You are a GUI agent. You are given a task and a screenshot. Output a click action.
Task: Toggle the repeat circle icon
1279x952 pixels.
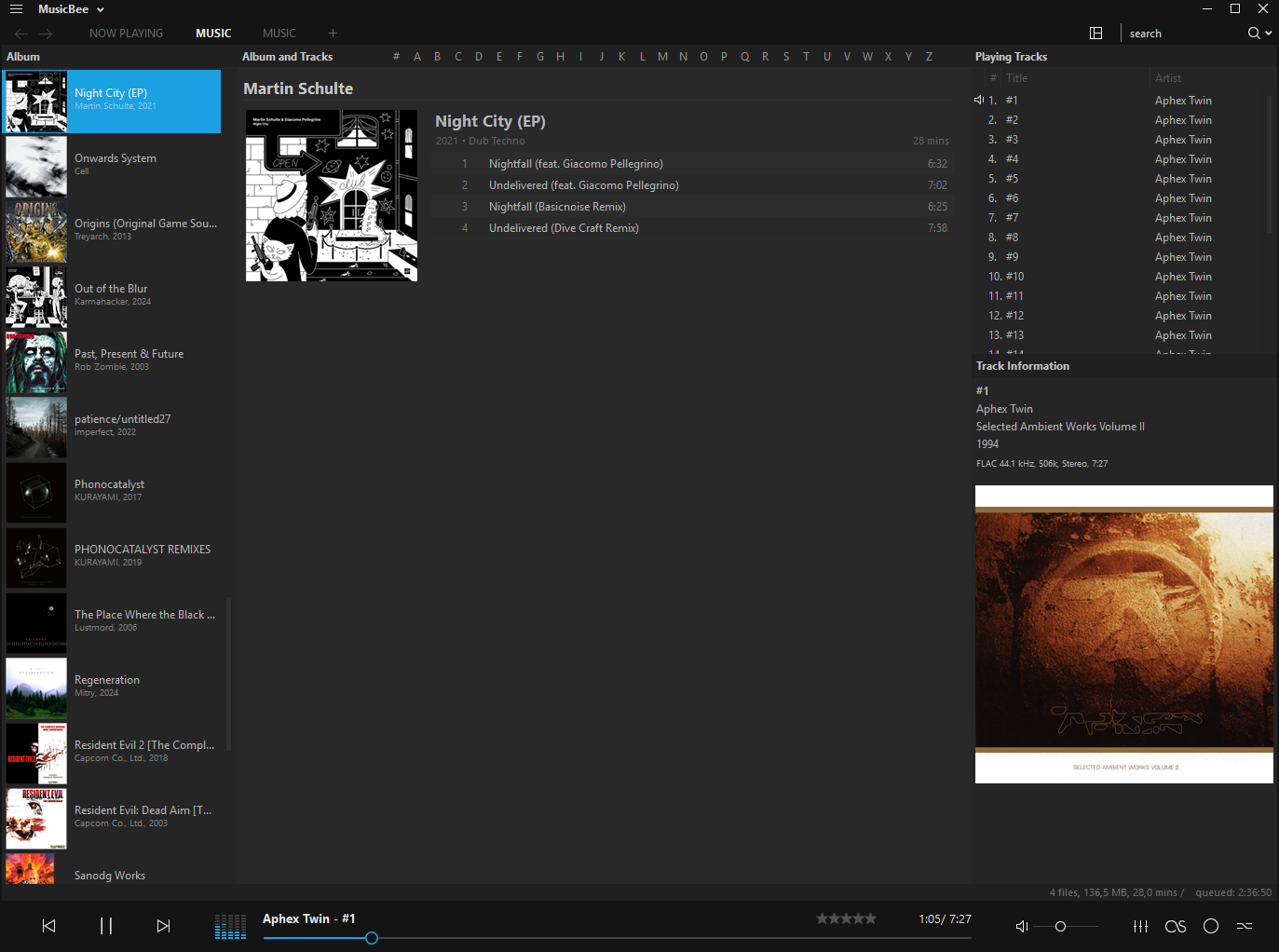pos(1211,926)
